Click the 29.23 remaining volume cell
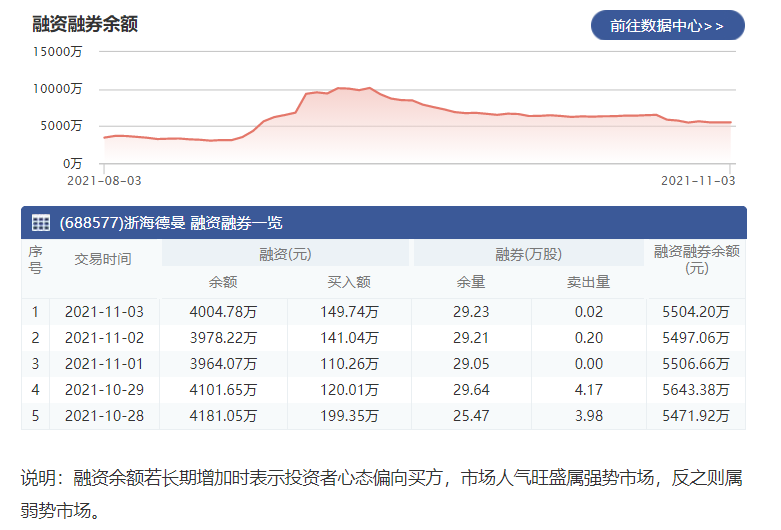The image size is (781, 530). click(471, 312)
